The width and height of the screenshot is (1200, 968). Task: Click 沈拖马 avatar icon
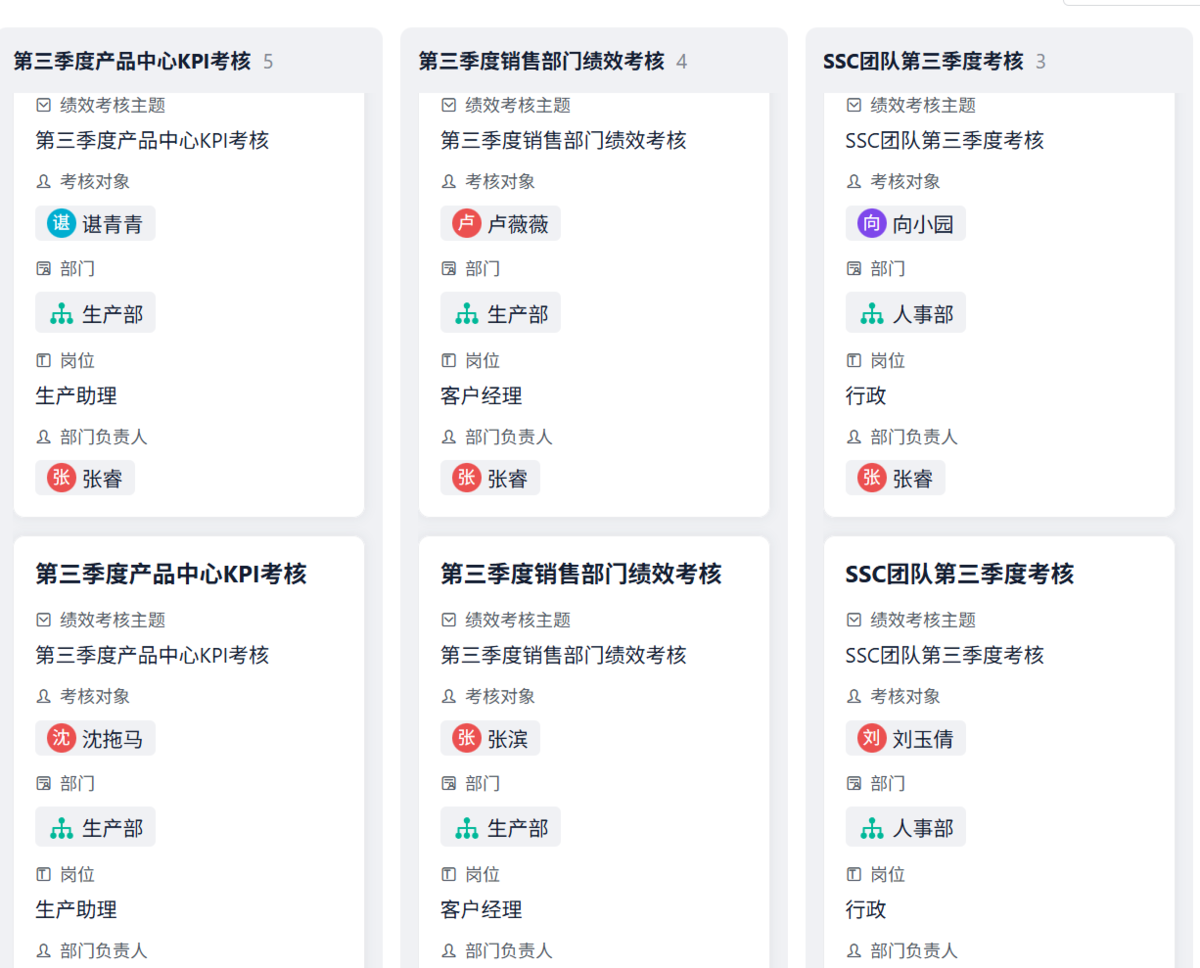coord(61,739)
